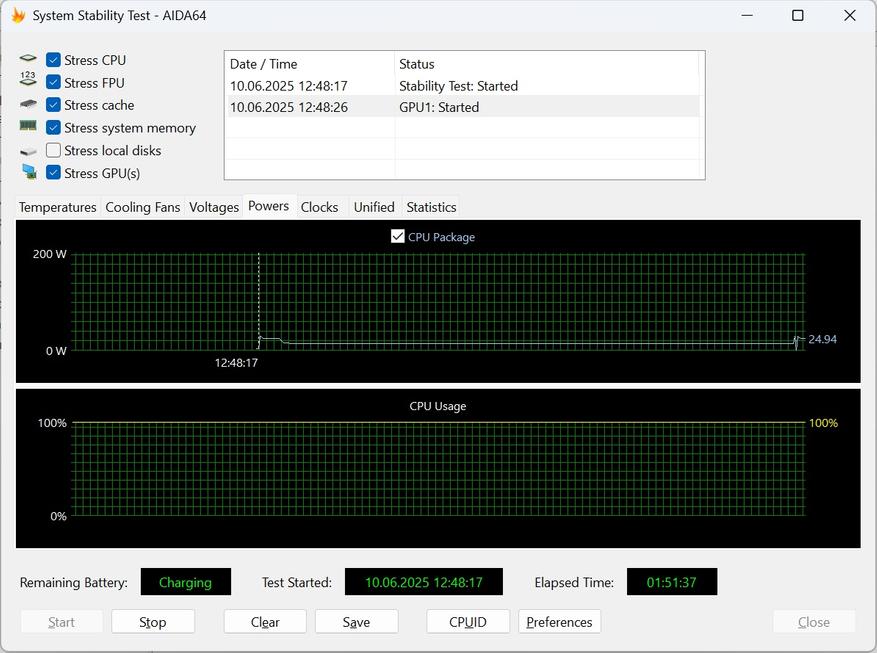Select the GPU1: Started log row
This screenshot has width=877, height=653.
point(463,107)
